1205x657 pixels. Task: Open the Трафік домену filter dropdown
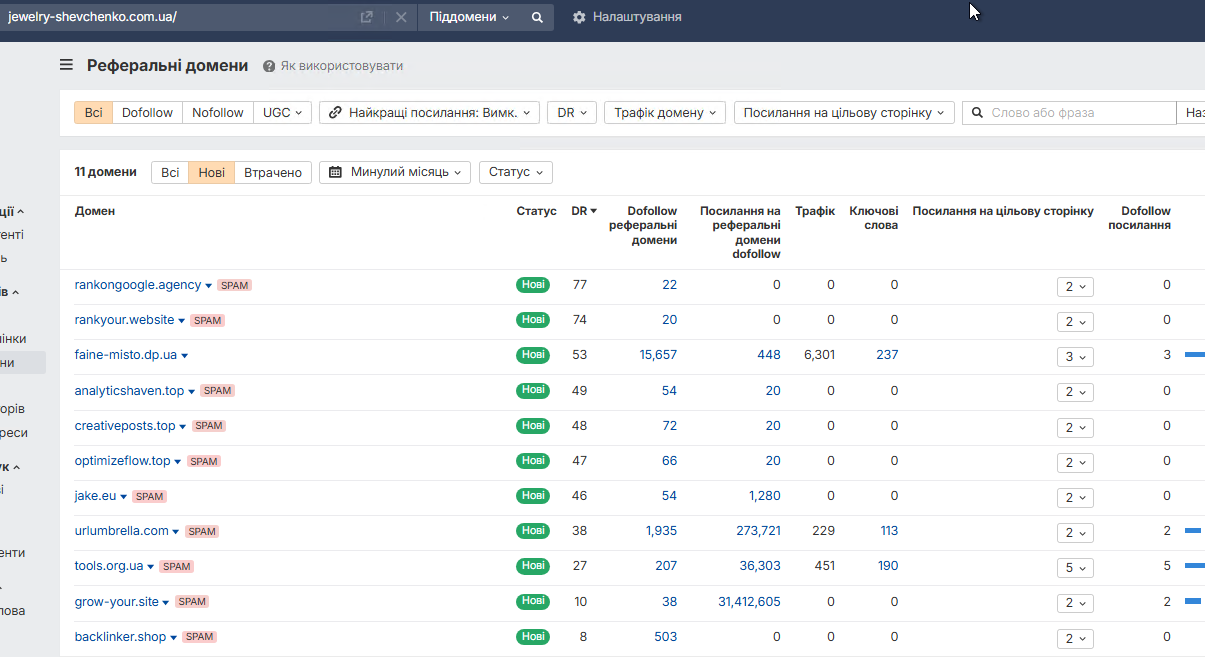pyautogui.click(x=664, y=113)
